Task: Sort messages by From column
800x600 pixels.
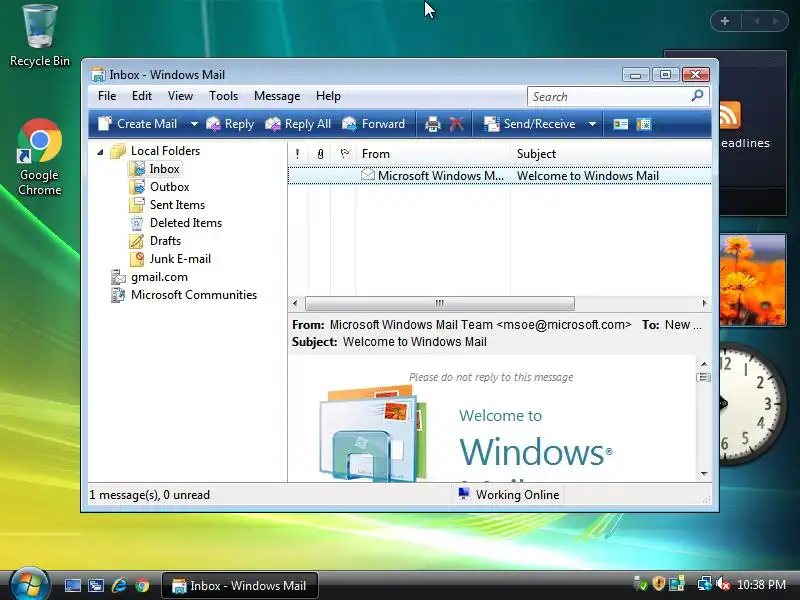Action: [x=433, y=154]
